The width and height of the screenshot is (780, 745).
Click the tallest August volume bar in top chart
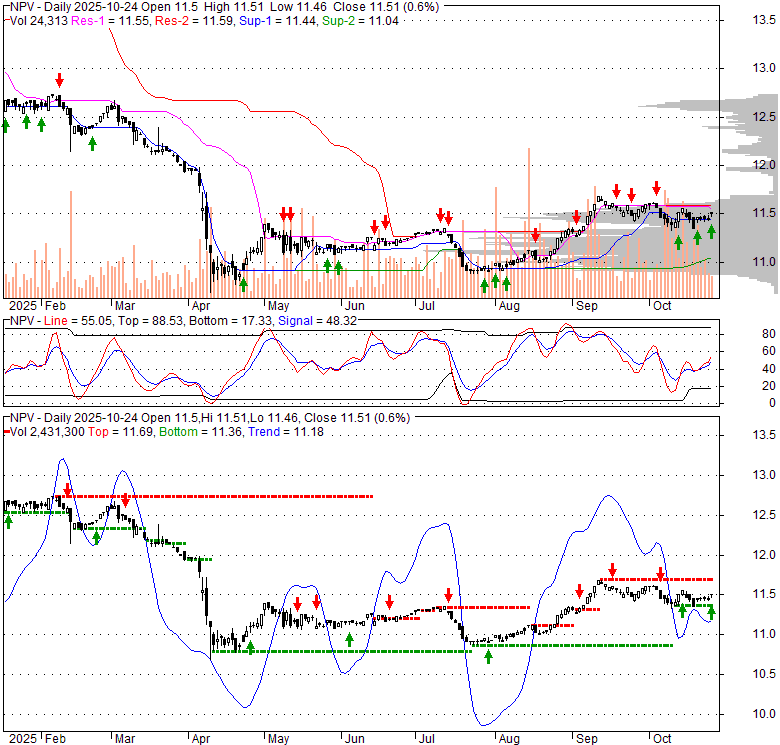click(x=529, y=223)
